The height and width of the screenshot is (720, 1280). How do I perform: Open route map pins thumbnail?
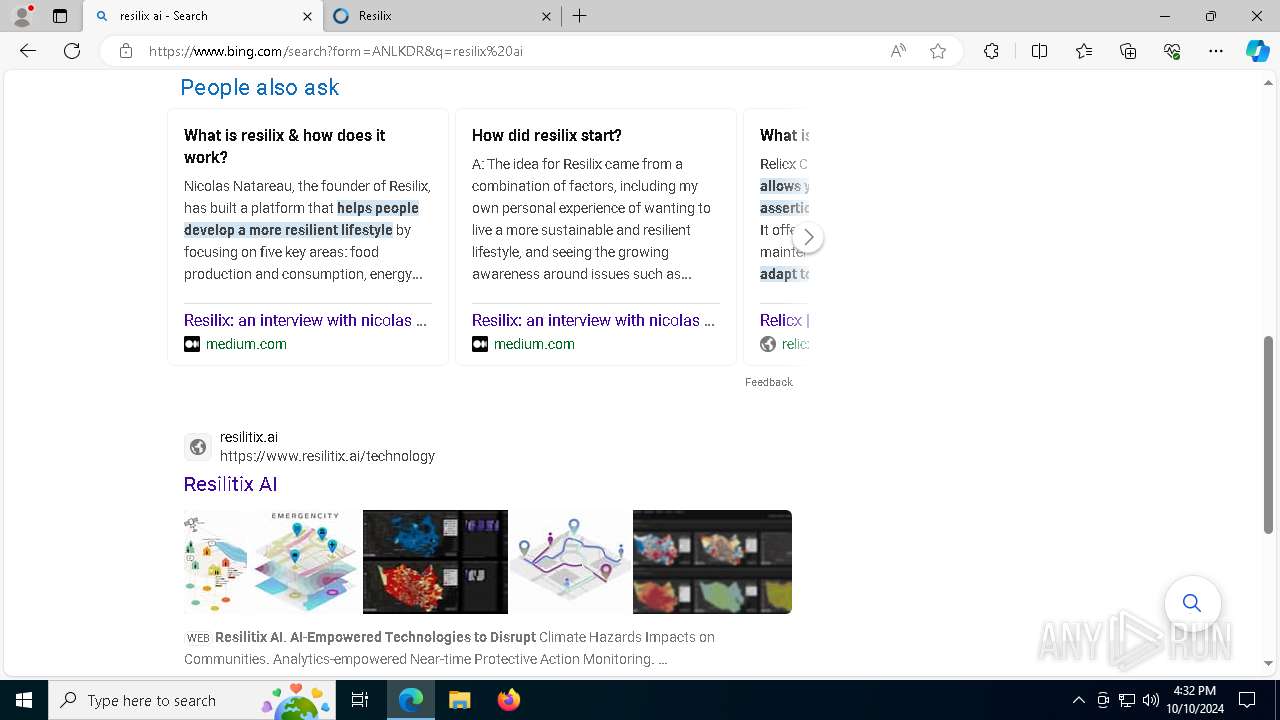coord(570,562)
